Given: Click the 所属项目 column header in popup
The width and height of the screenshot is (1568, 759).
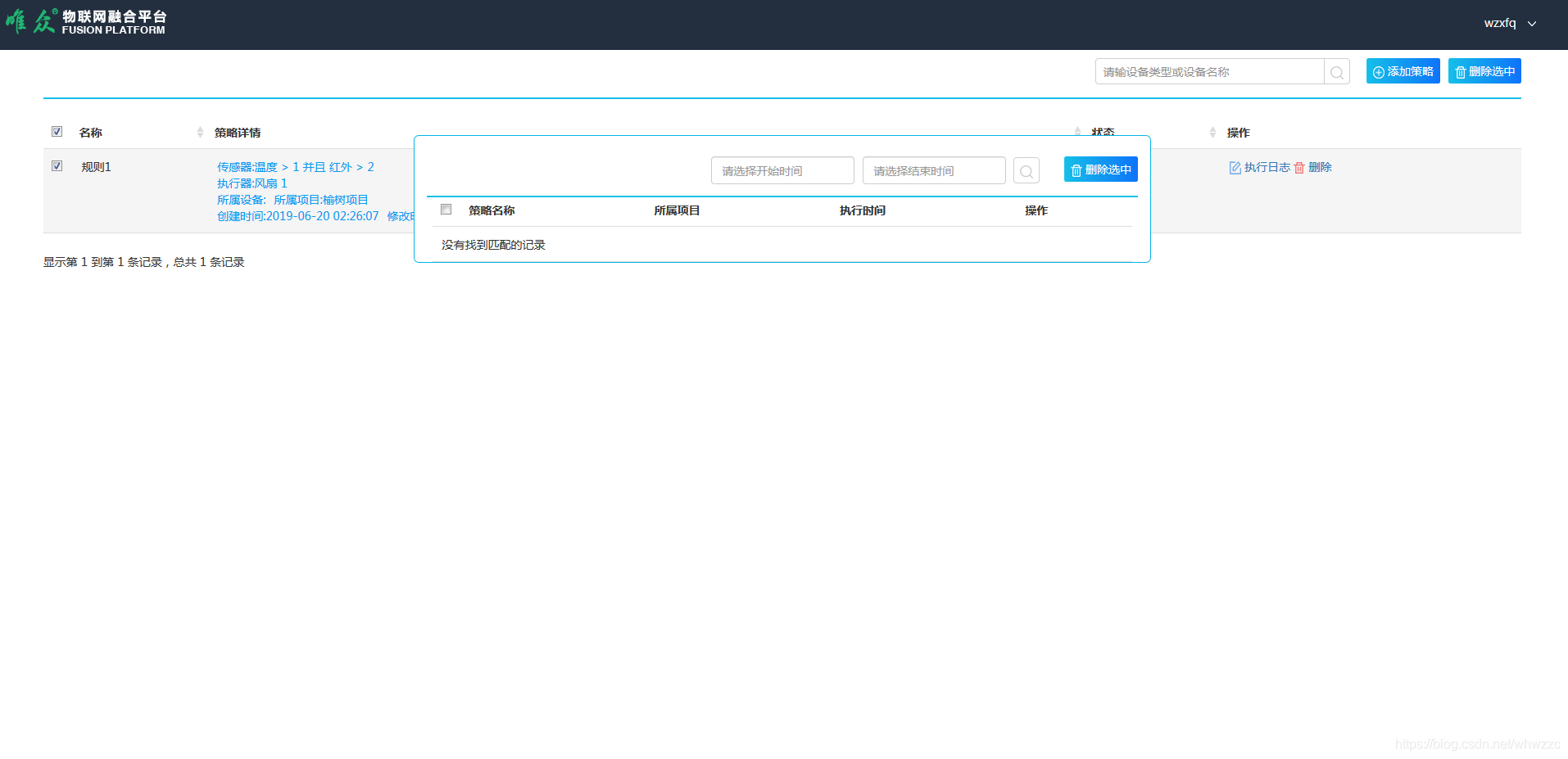Looking at the screenshot, I should coord(677,210).
